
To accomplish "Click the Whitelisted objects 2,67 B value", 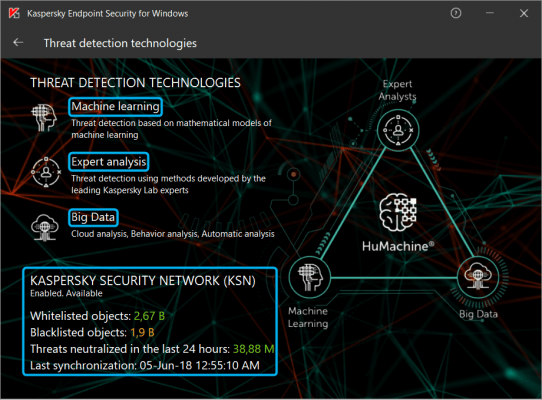I will coord(149,316).
